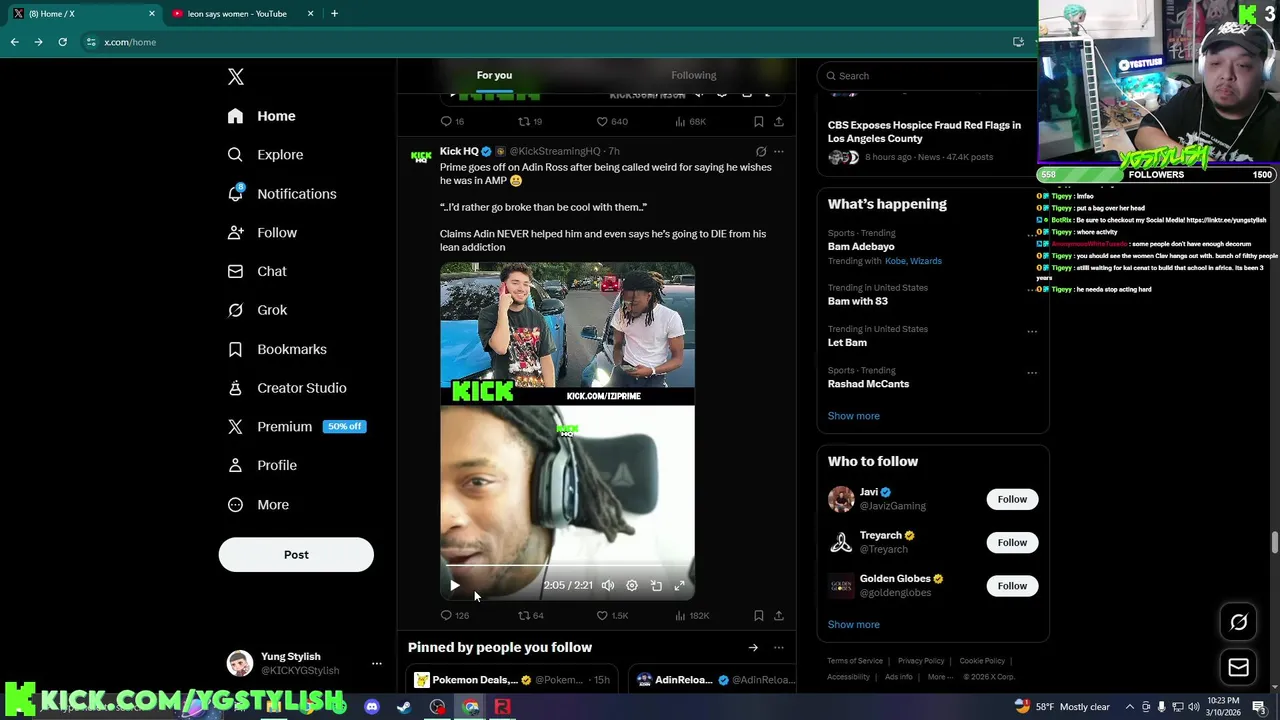This screenshot has height=720, width=1280.
Task: Open Premium in the sidebar
Action: pos(297,426)
